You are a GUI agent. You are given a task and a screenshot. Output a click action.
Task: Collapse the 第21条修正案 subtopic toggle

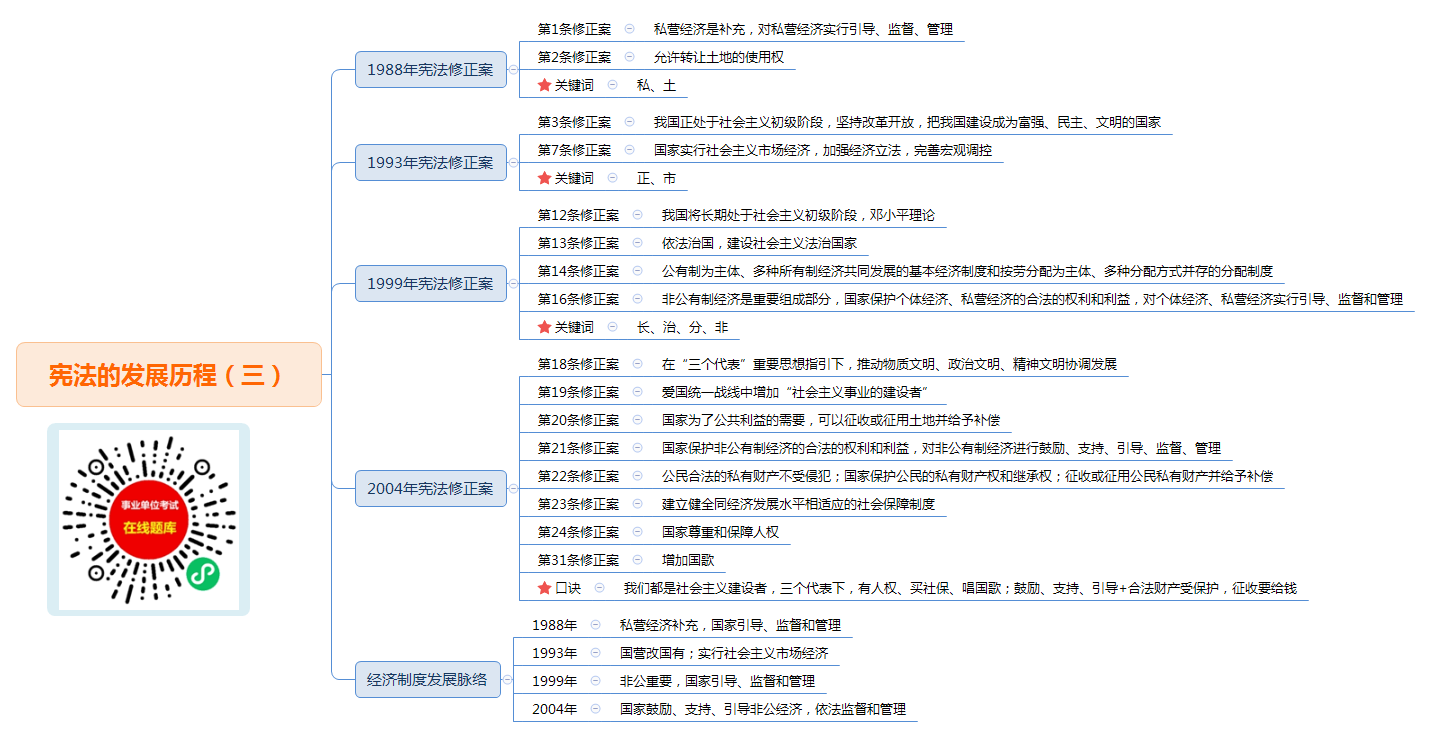(637, 448)
